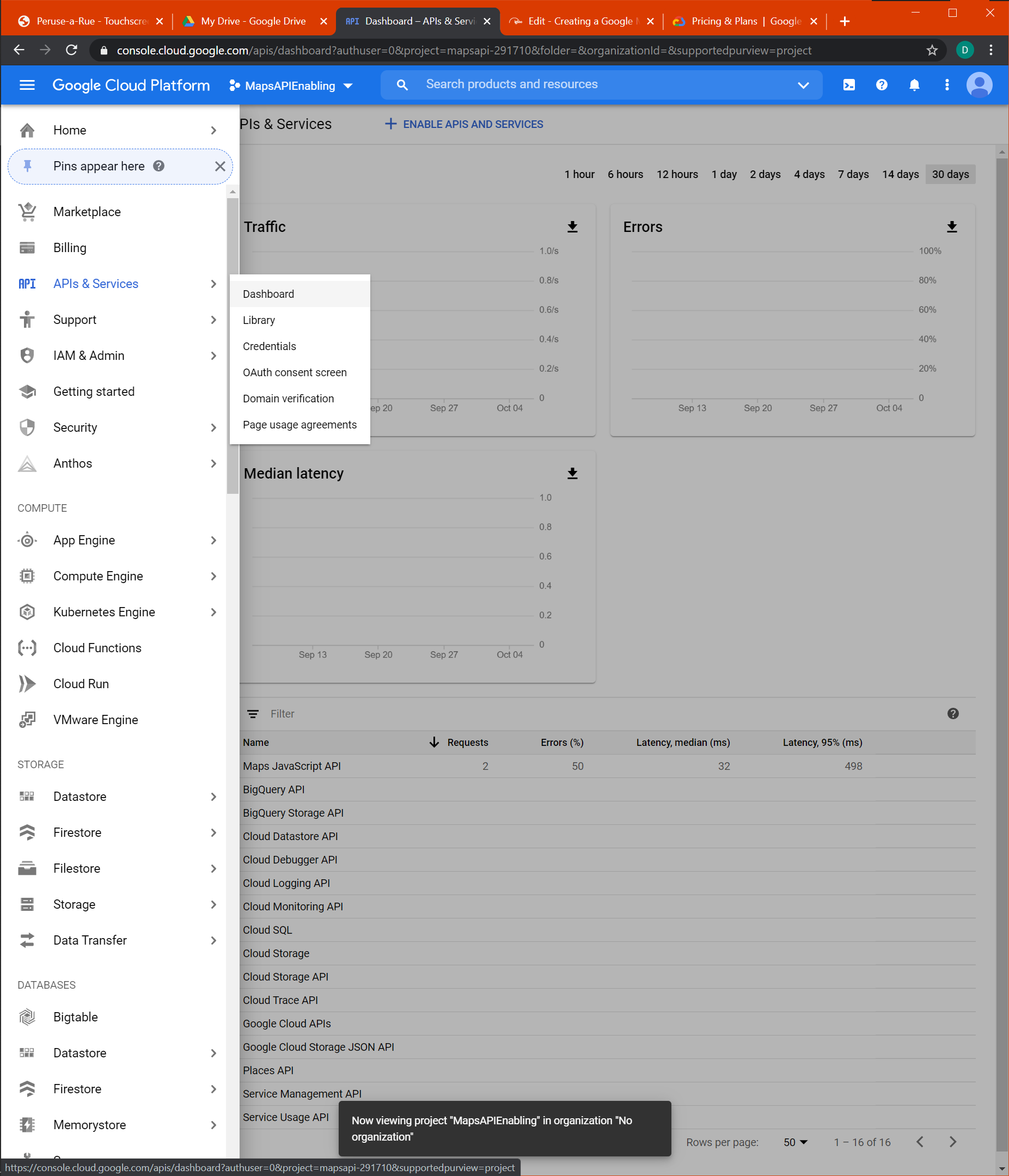This screenshot has width=1009, height=1176.
Task: Click Enable APIs and Services button
Action: click(x=463, y=124)
